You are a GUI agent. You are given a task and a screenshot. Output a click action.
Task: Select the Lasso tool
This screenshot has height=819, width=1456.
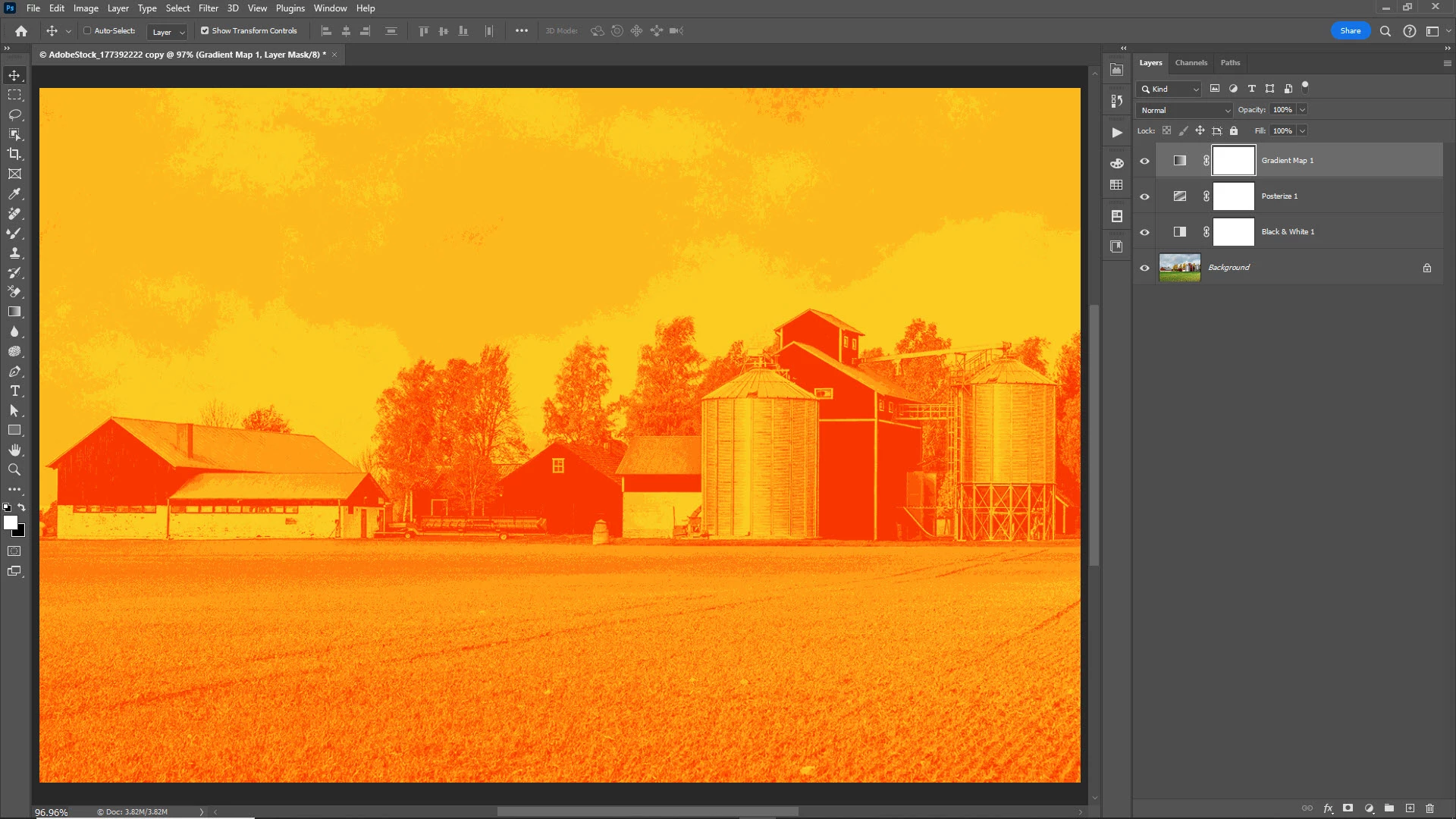[14, 115]
